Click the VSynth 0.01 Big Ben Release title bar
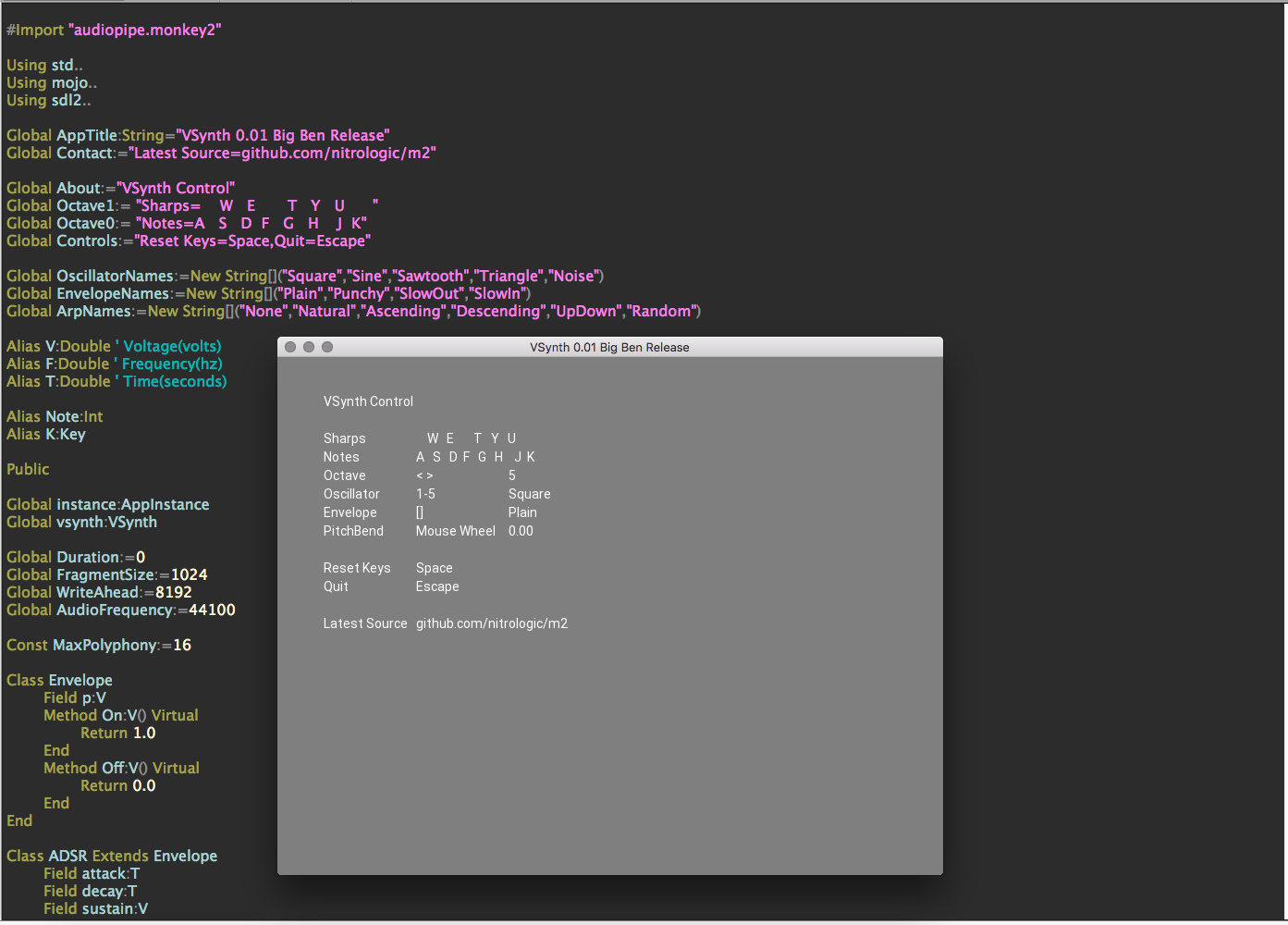 tap(609, 348)
